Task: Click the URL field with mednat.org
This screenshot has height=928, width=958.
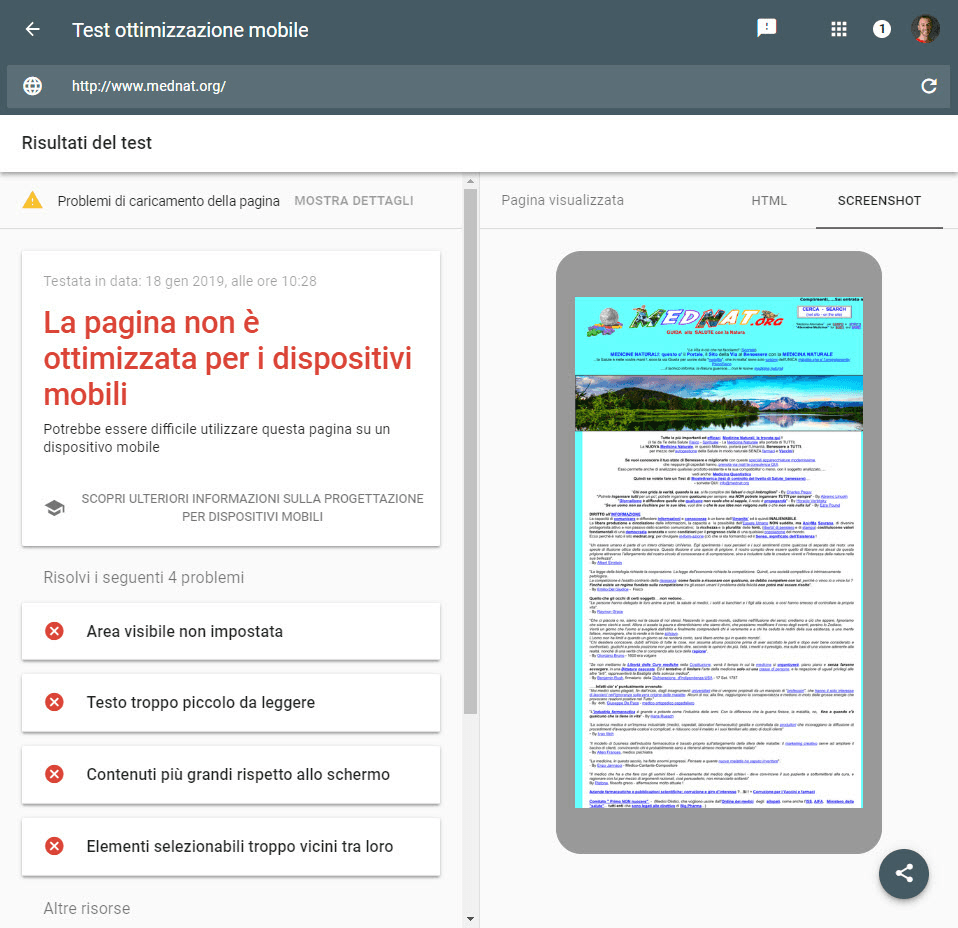Action: coord(480,86)
